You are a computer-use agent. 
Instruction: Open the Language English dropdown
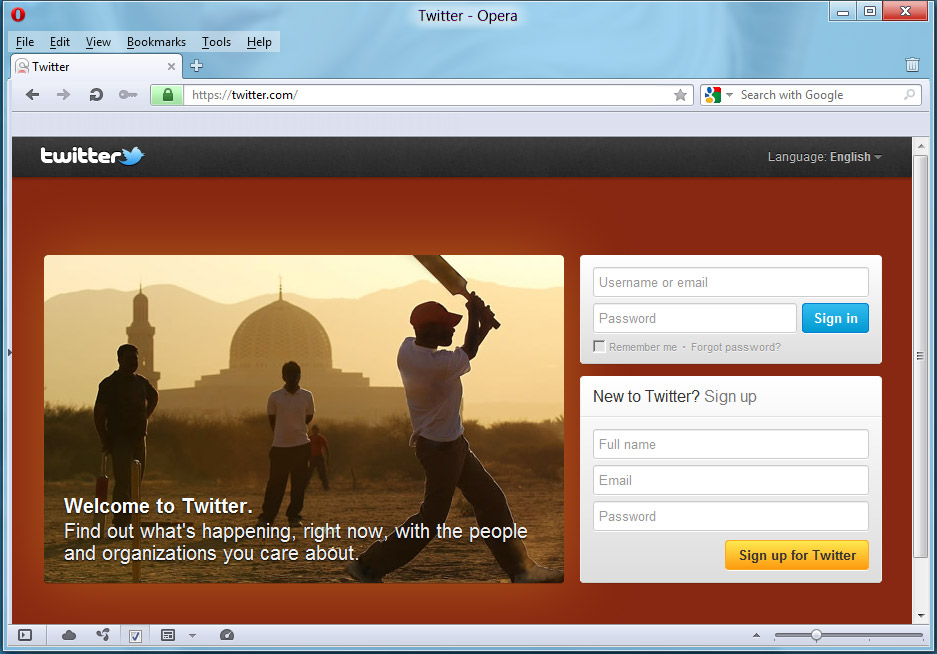point(825,157)
